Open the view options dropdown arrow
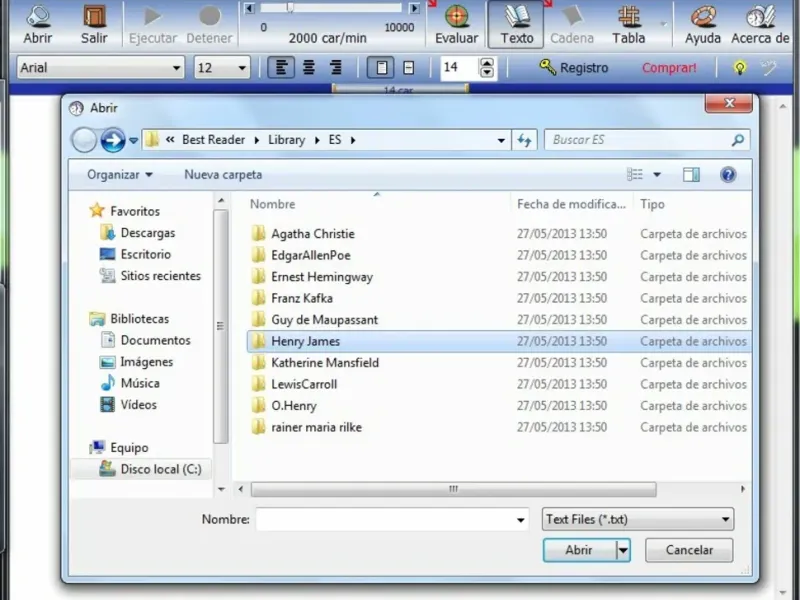 coord(657,174)
